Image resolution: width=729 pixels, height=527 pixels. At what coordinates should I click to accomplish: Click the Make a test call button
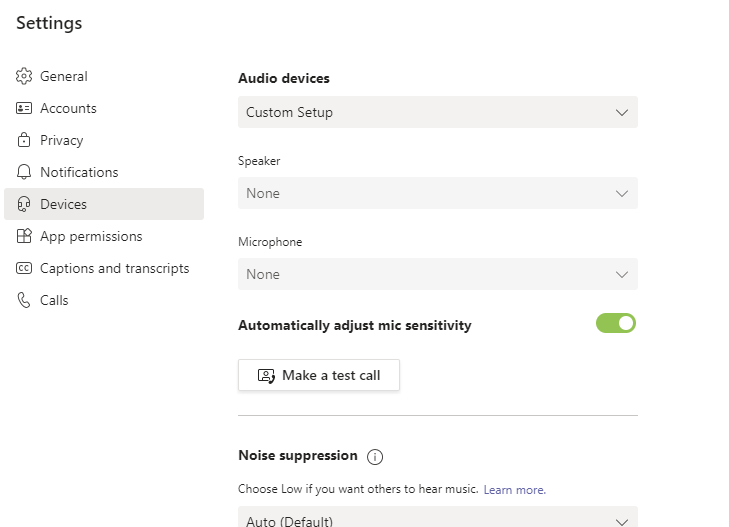(x=318, y=375)
